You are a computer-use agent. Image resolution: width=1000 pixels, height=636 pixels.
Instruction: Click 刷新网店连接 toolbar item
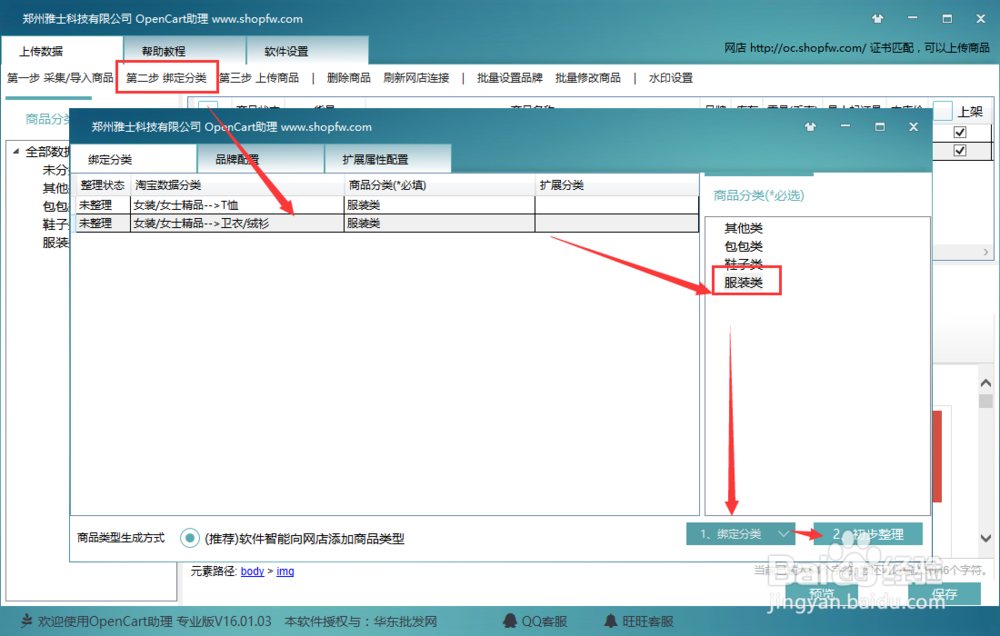click(416, 78)
